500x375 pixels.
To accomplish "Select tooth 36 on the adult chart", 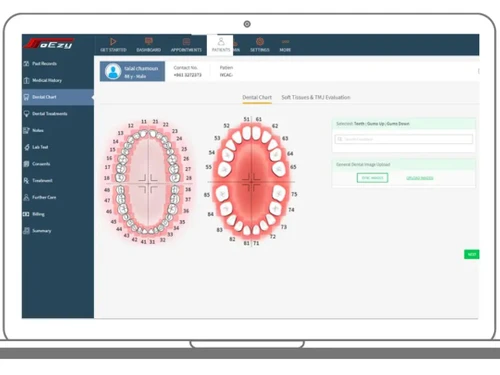I will click(x=172, y=209).
